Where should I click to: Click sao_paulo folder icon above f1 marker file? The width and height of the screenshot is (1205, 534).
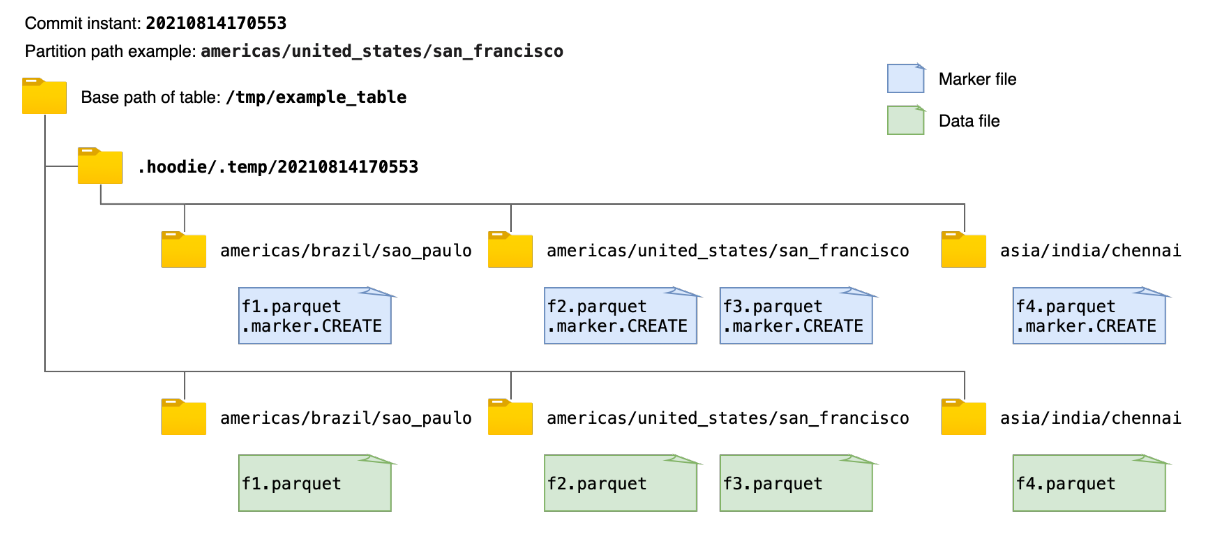click(183, 250)
